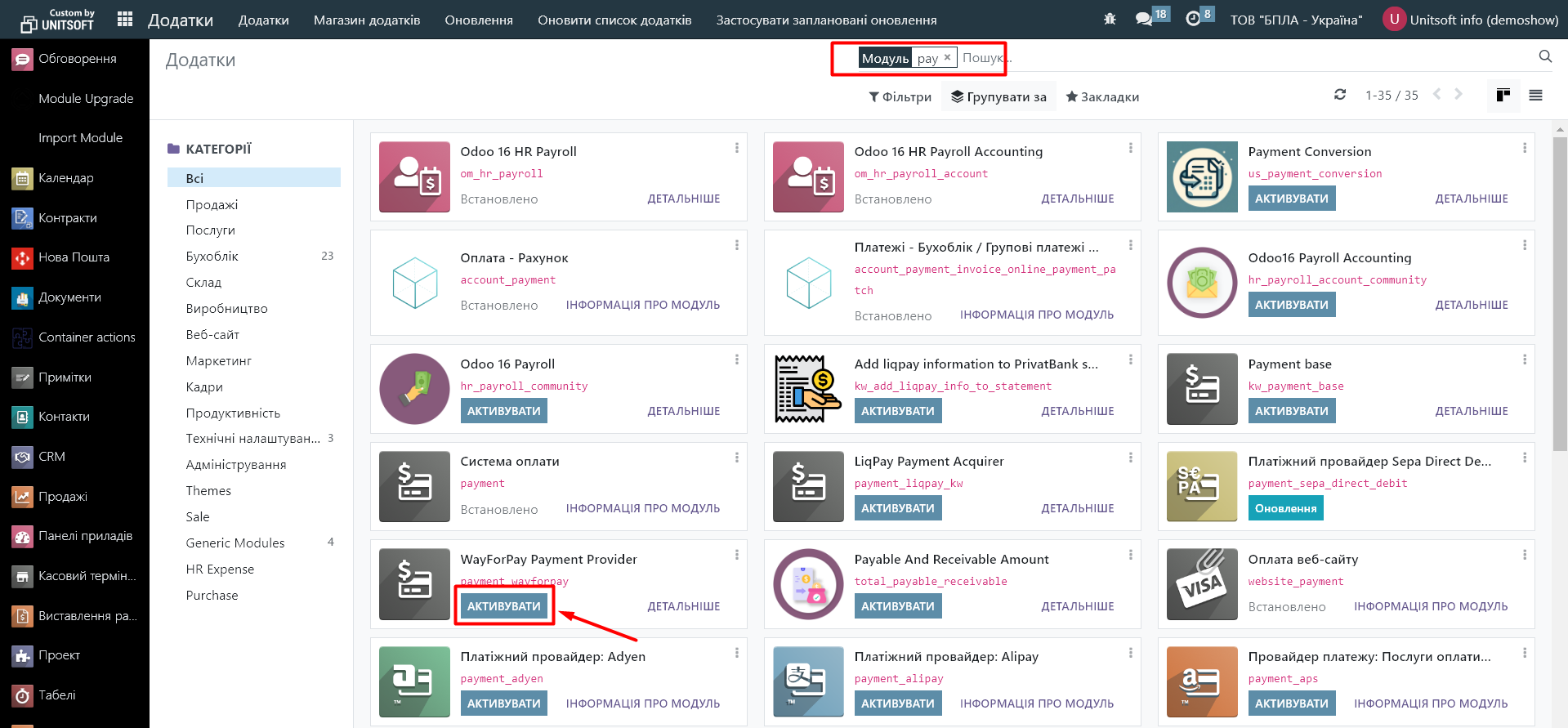The width and height of the screenshot is (1568, 728).
Task: Remove the Модуль pay search facet
Action: point(947,57)
